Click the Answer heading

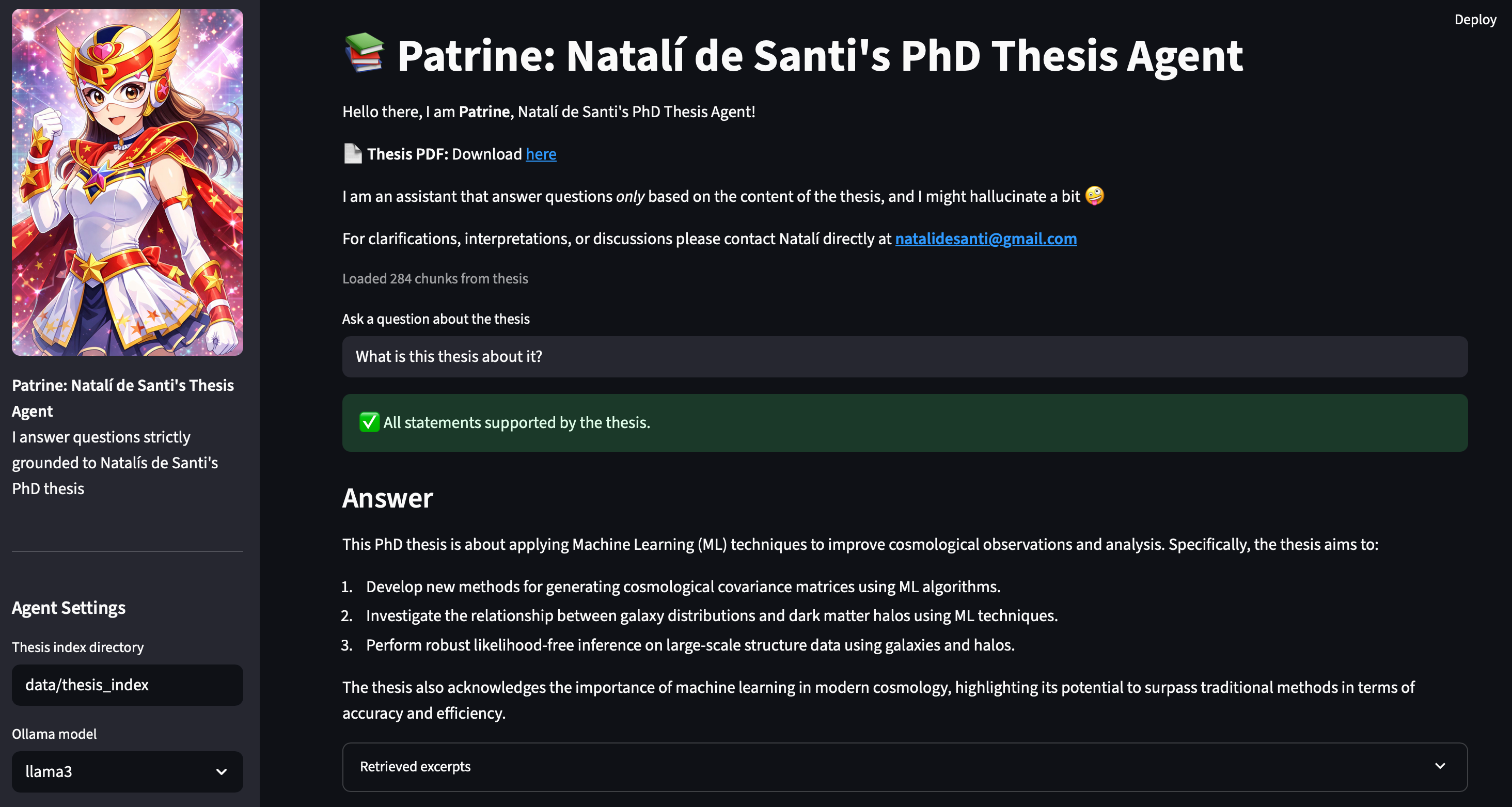coord(387,498)
